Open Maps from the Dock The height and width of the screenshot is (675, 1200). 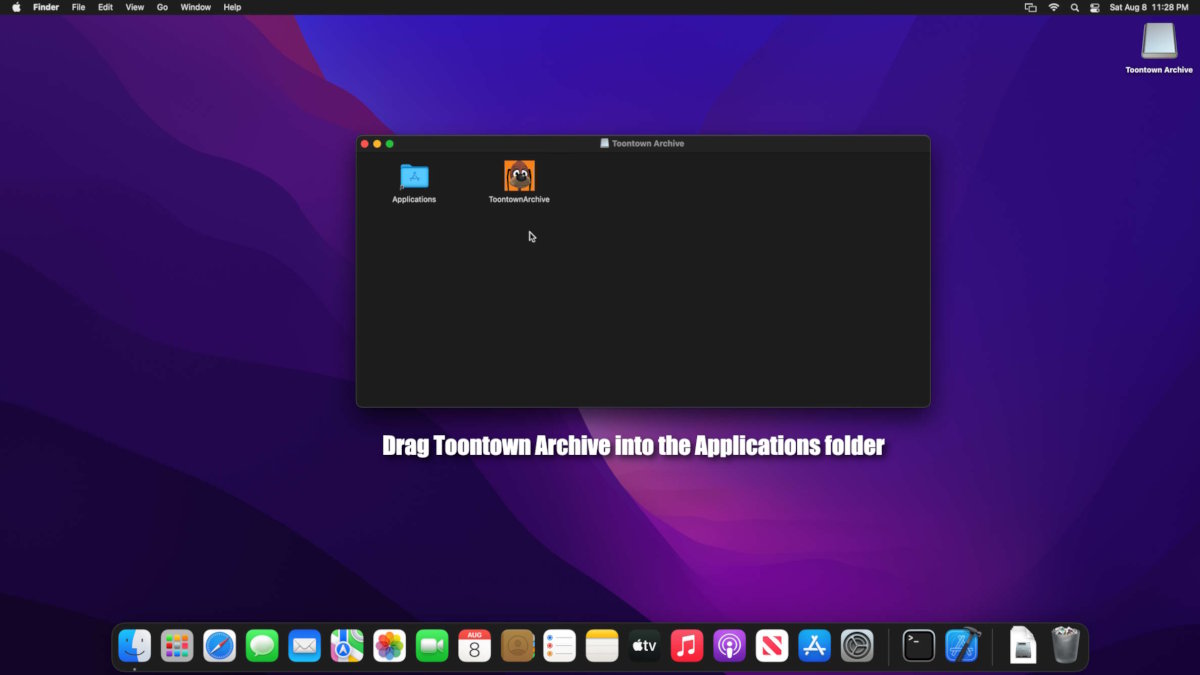[347, 646]
